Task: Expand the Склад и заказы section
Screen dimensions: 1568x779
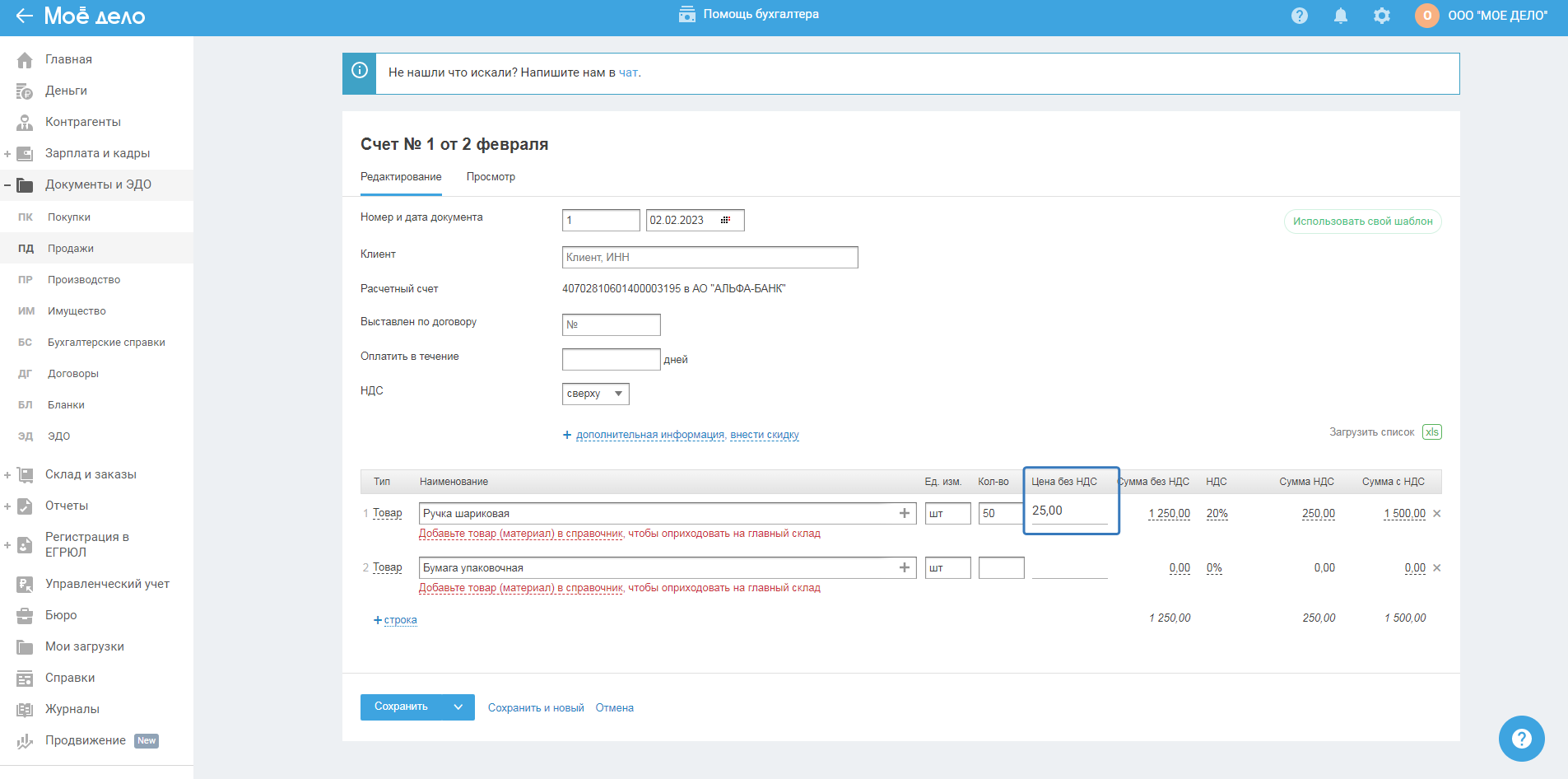Action: coord(7,475)
